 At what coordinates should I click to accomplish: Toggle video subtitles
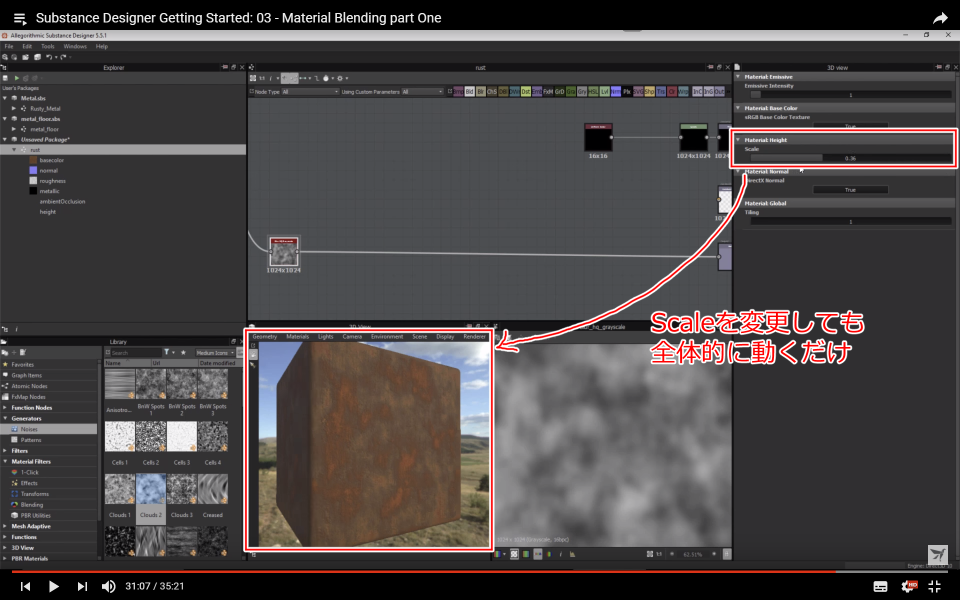click(x=880, y=587)
